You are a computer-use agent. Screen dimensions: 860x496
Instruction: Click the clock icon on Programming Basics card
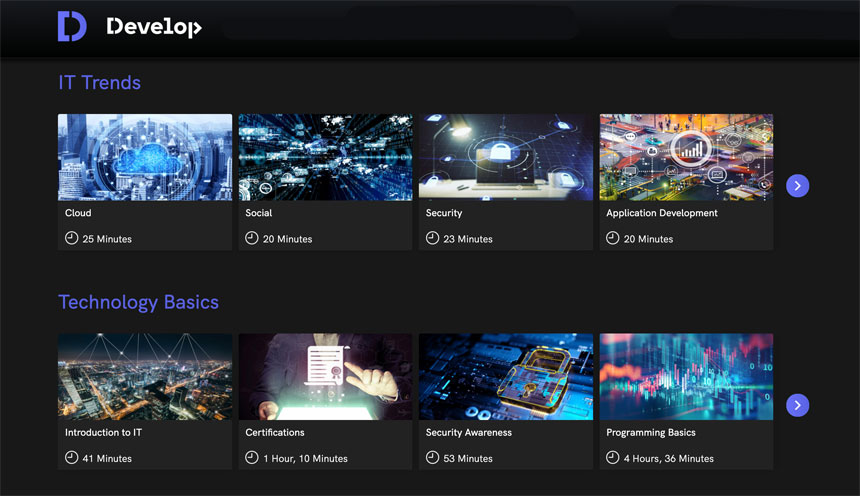pyautogui.click(x=613, y=458)
